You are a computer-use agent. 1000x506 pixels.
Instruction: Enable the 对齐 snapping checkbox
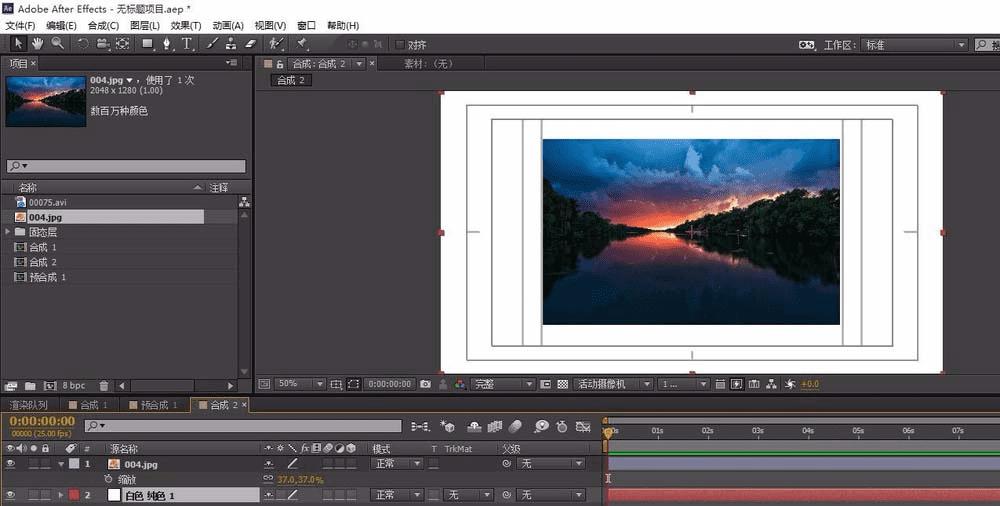click(401, 45)
